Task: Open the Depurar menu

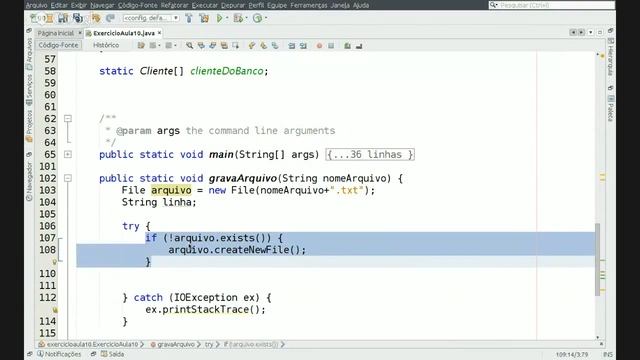Action: (233, 5)
